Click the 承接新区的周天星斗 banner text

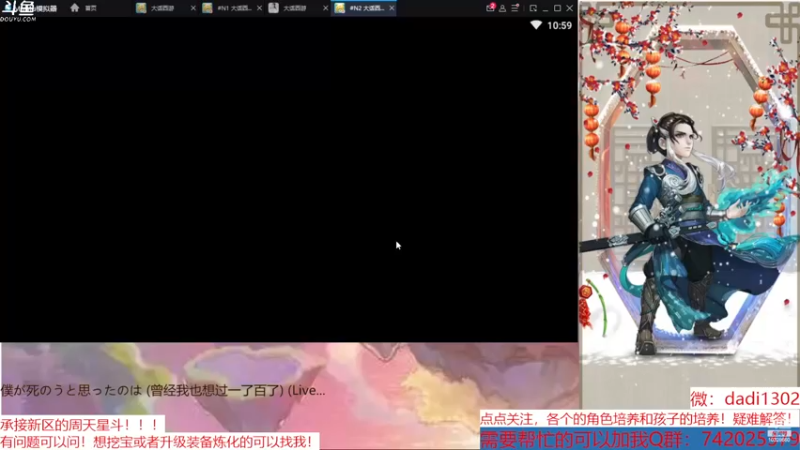pyautogui.click(x=80, y=424)
